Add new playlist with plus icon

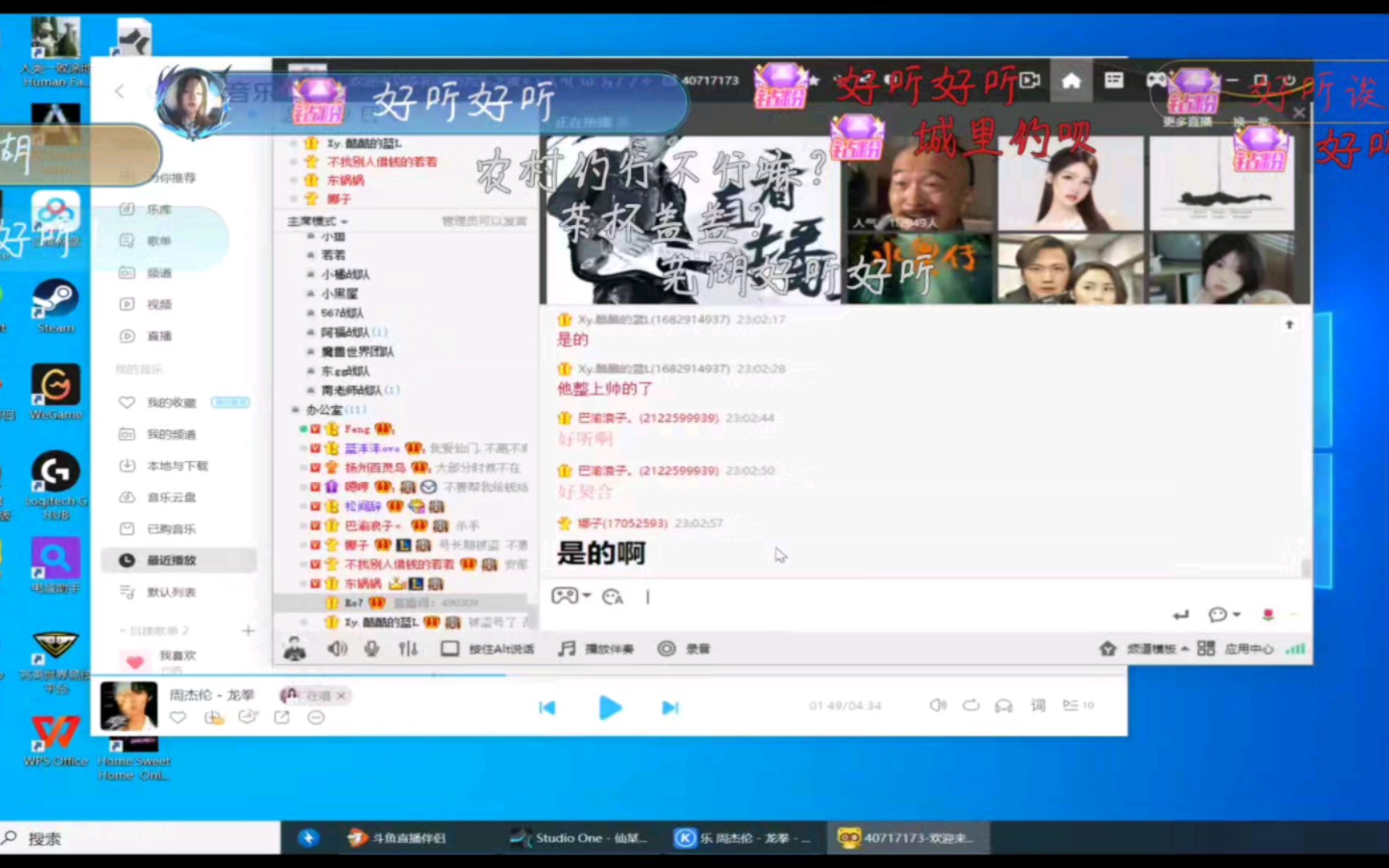[x=248, y=631]
